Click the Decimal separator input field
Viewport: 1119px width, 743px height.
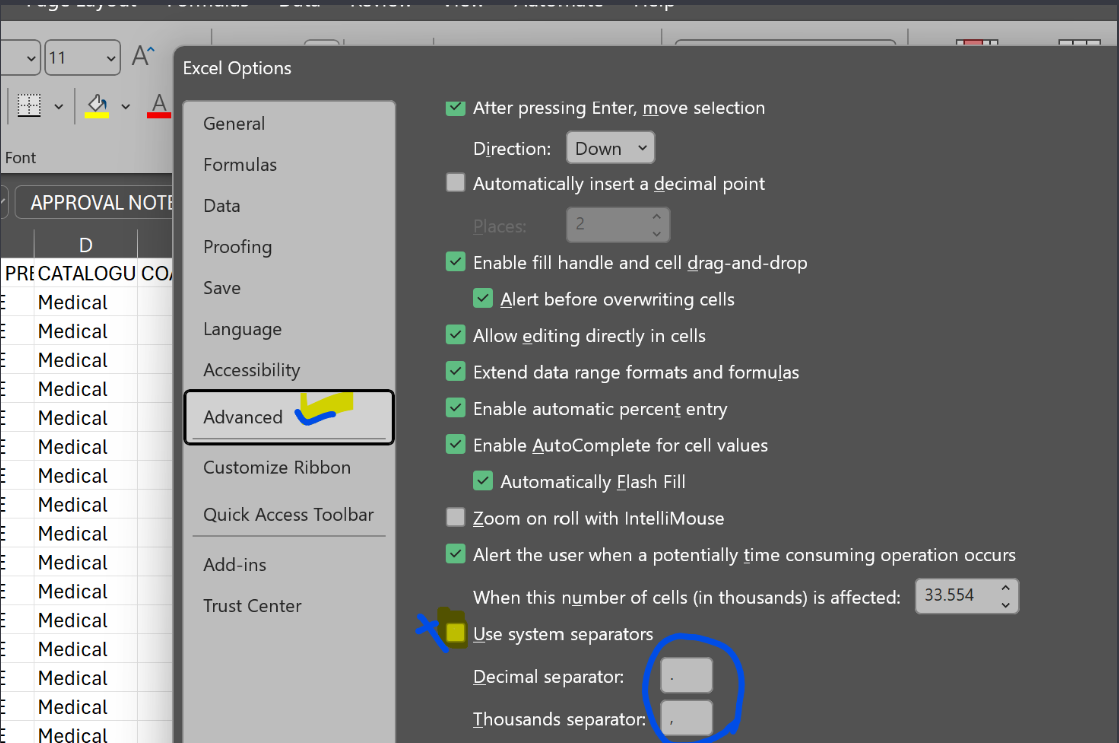(x=686, y=676)
